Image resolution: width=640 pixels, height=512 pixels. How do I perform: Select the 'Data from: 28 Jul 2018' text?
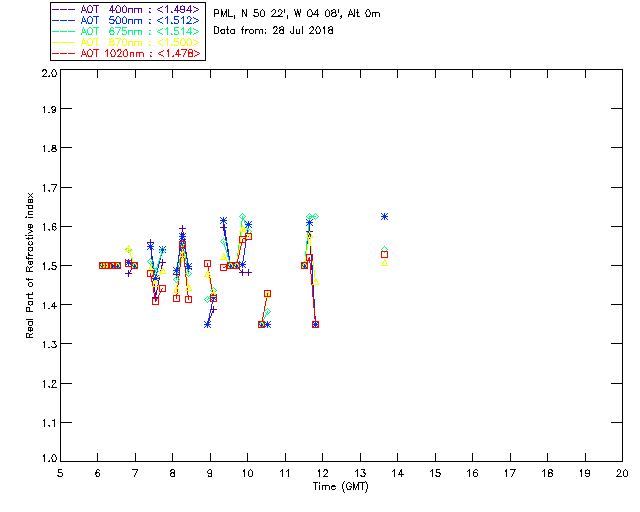click(273, 31)
